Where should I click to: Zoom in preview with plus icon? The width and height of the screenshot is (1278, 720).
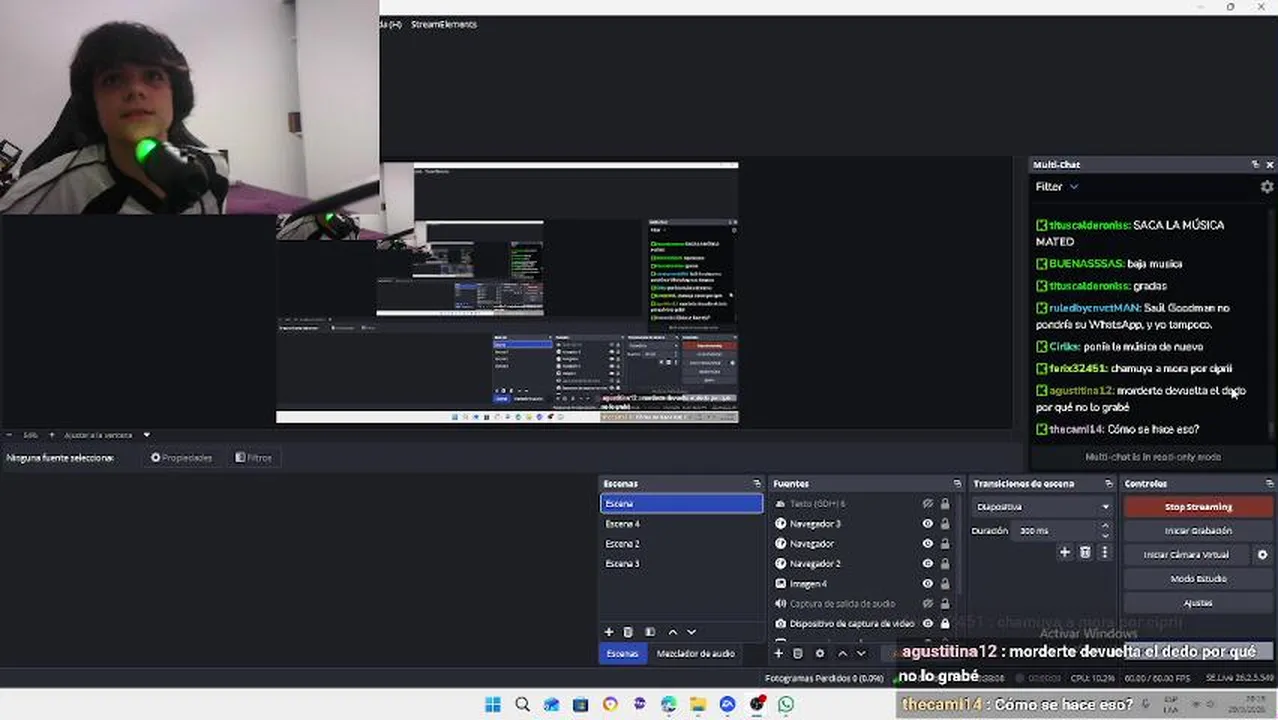[52, 435]
